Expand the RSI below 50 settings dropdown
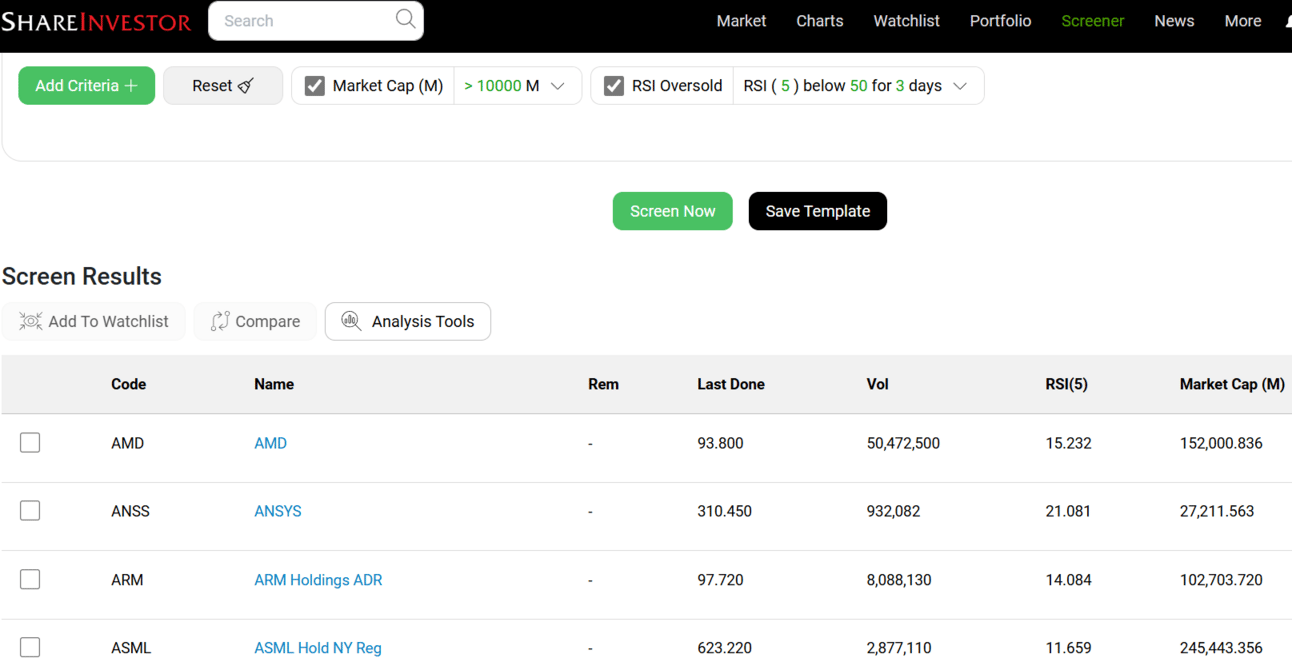 tap(960, 86)
